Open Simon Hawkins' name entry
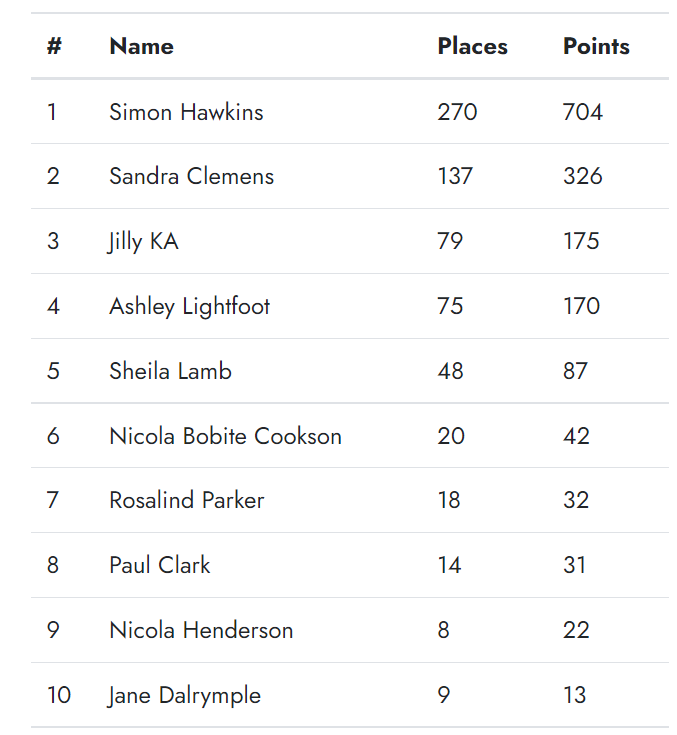Image resolution: width=677 pixels, height=735 pixels. [x=186, y=111]
